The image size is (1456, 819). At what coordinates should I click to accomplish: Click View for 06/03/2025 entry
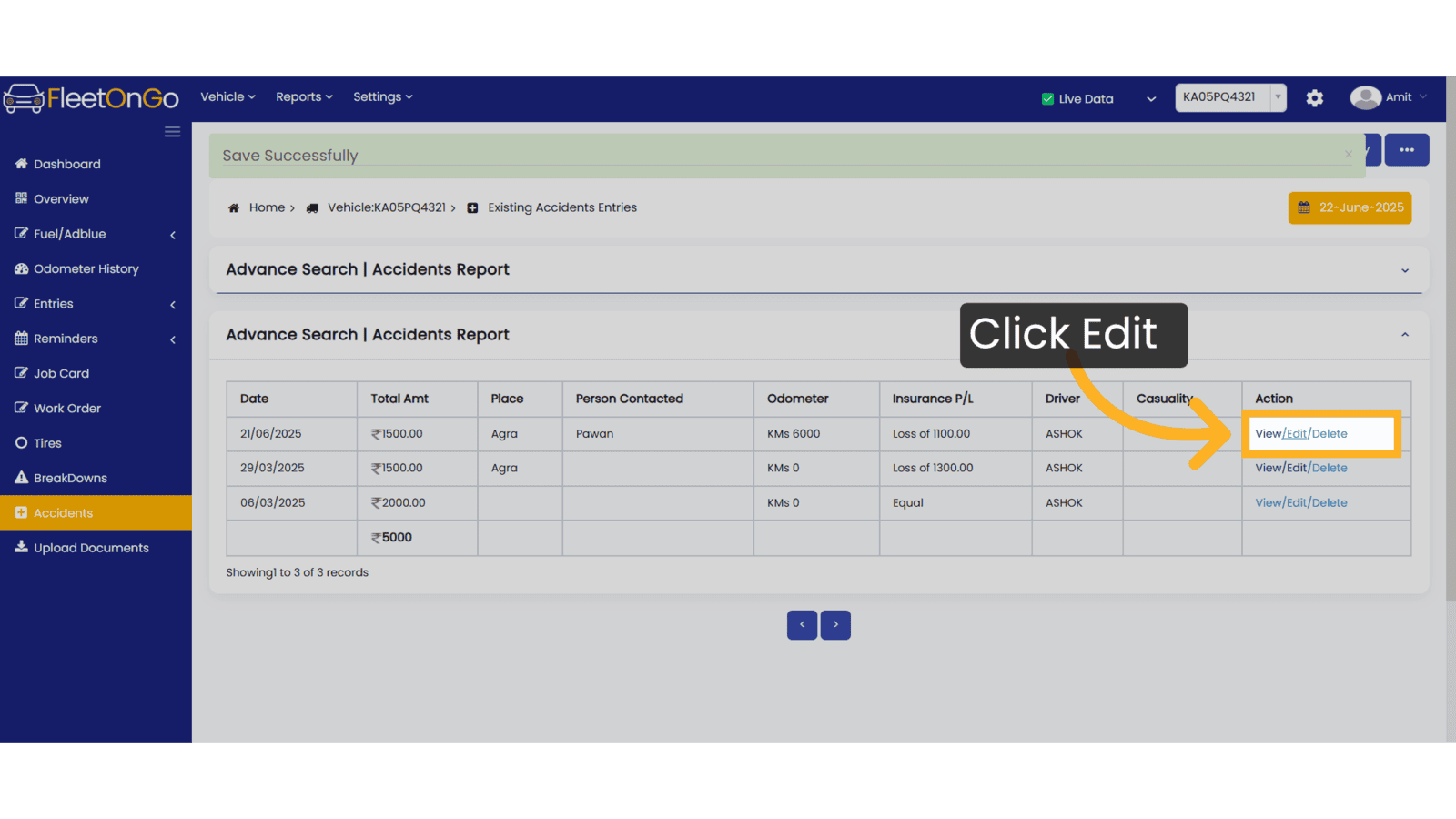(1268, 503)
